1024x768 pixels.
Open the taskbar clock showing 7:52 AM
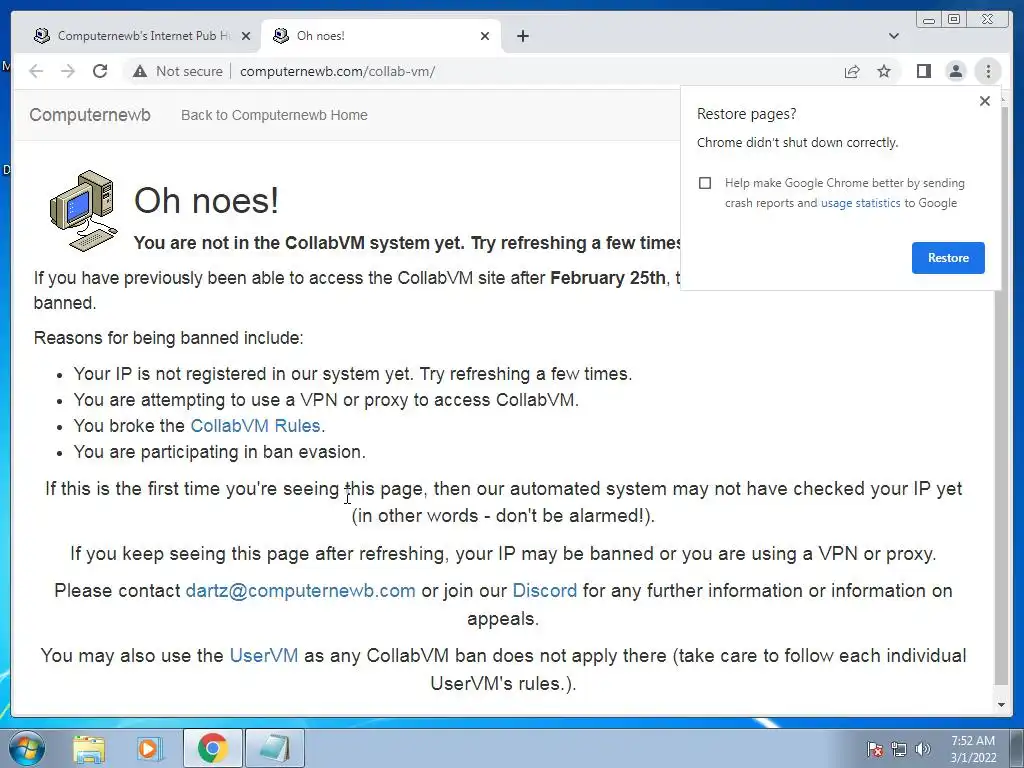click(973, 749)
